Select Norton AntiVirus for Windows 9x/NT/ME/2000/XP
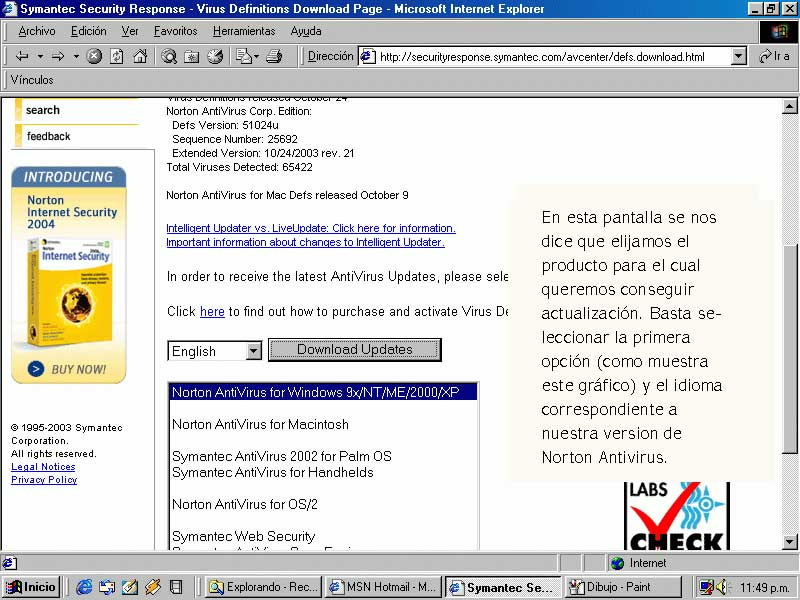 (323, 392)
